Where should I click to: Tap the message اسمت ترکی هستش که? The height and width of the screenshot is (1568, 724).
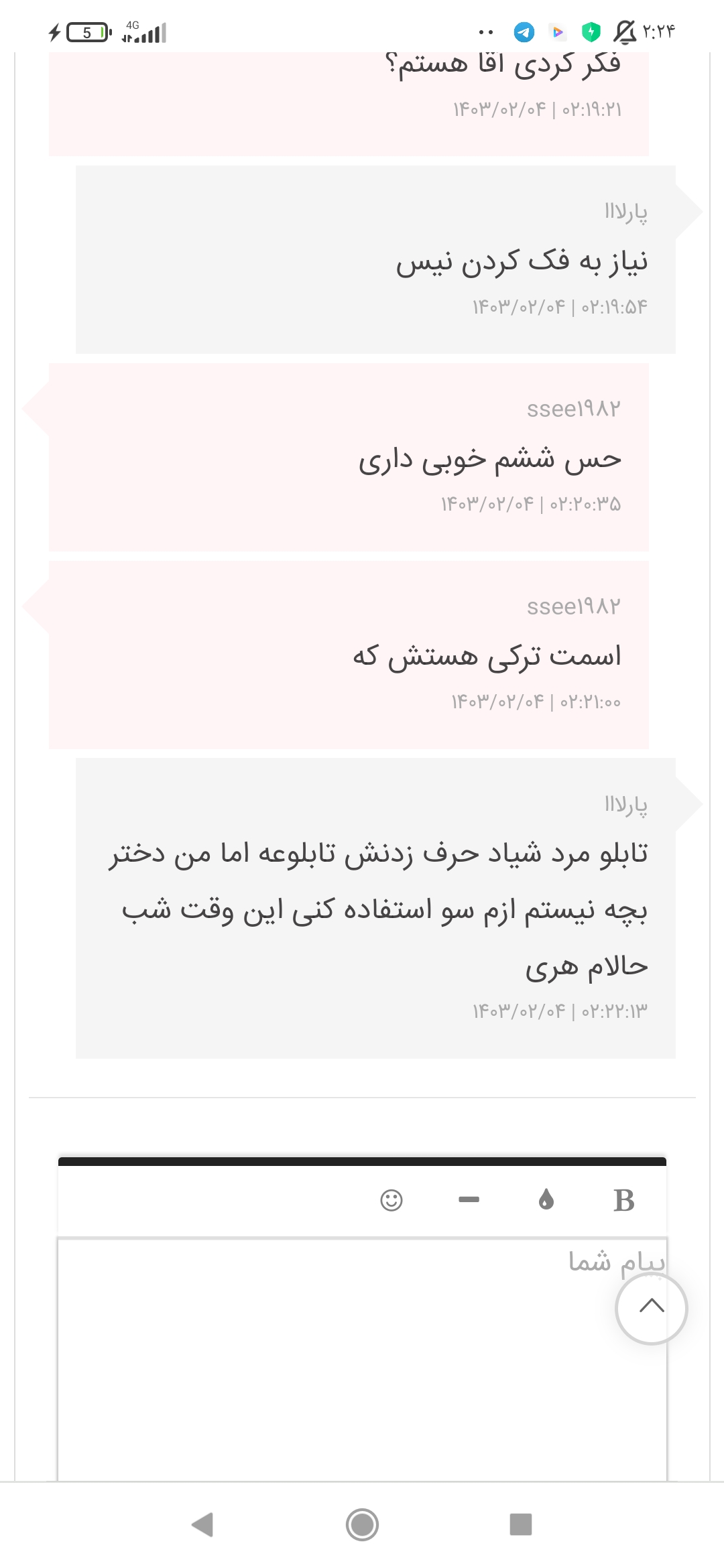tap(487, 657)
